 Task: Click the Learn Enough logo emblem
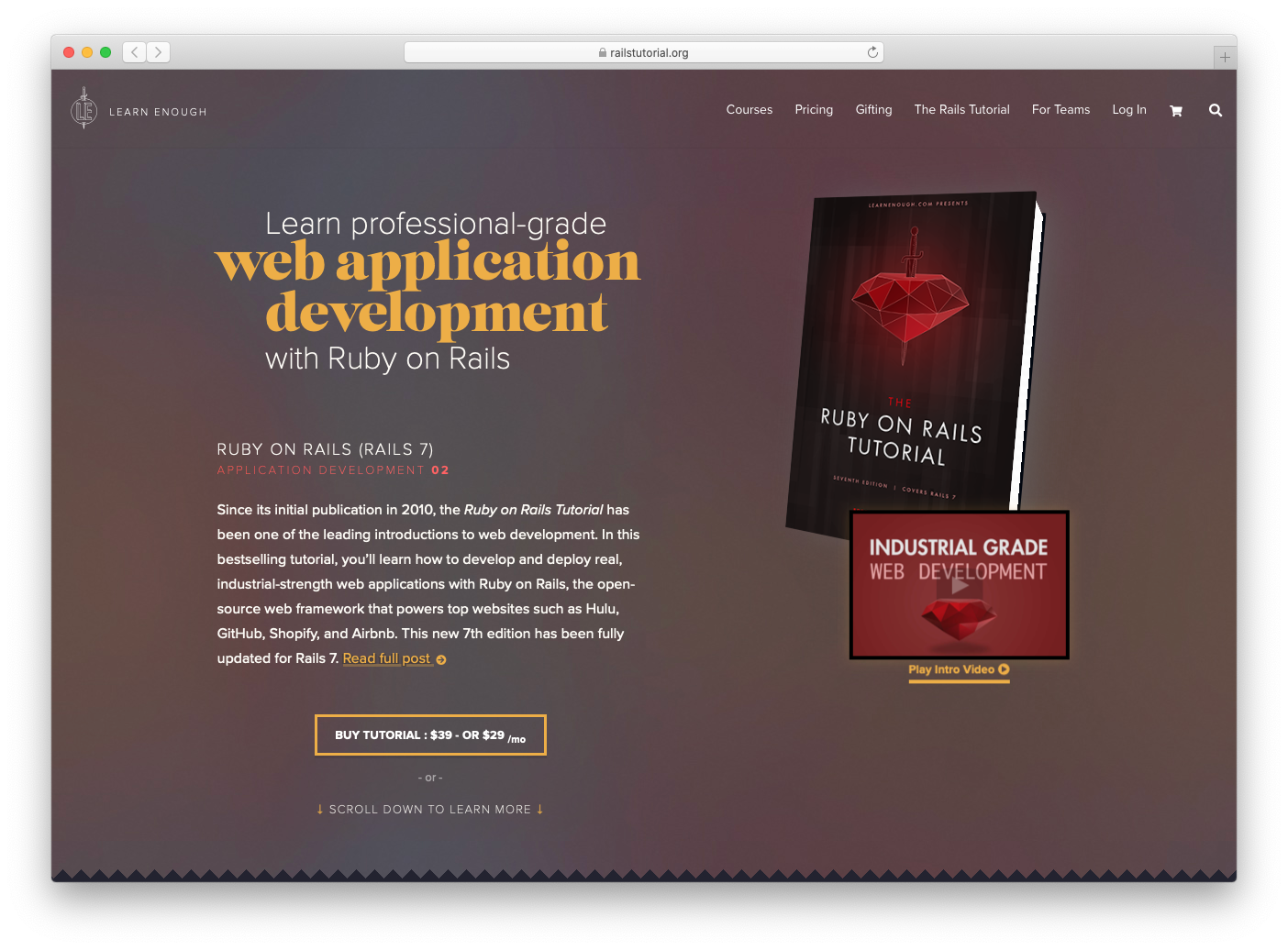coord(83,109)
